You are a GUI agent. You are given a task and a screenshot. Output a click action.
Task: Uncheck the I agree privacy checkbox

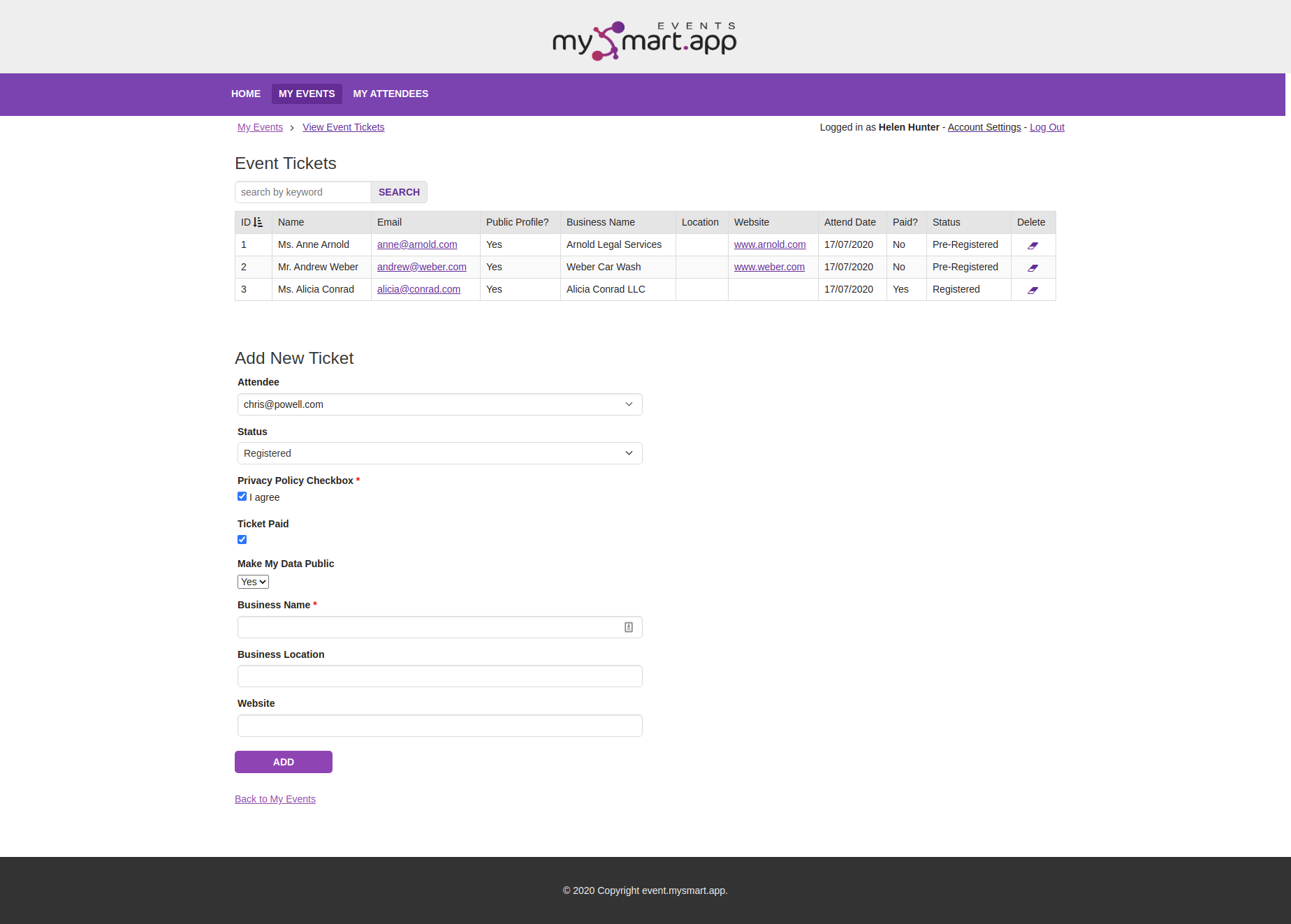[x=242, y=496]
